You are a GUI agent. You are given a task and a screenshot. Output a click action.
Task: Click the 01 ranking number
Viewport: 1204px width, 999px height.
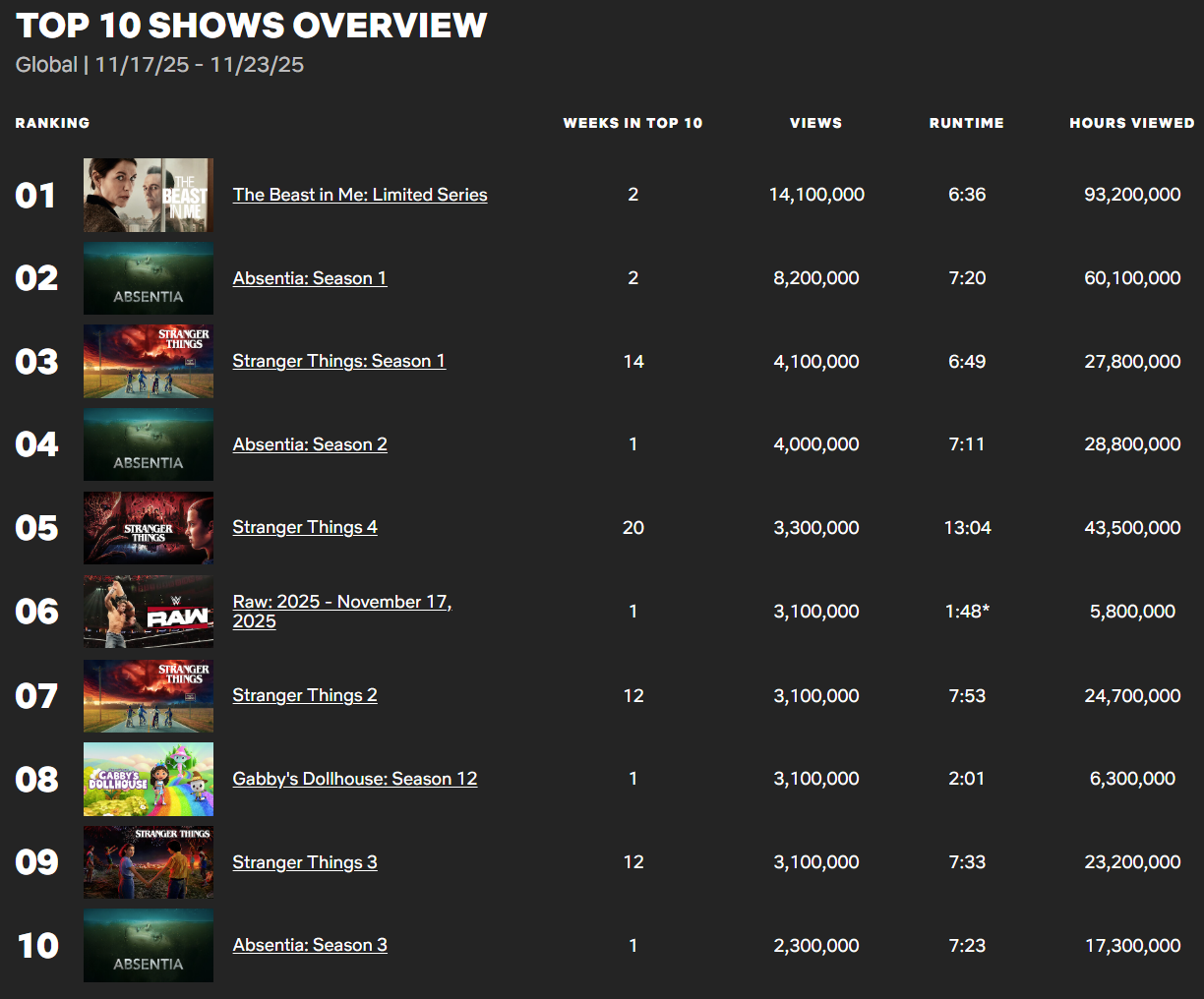pos(36,196)
